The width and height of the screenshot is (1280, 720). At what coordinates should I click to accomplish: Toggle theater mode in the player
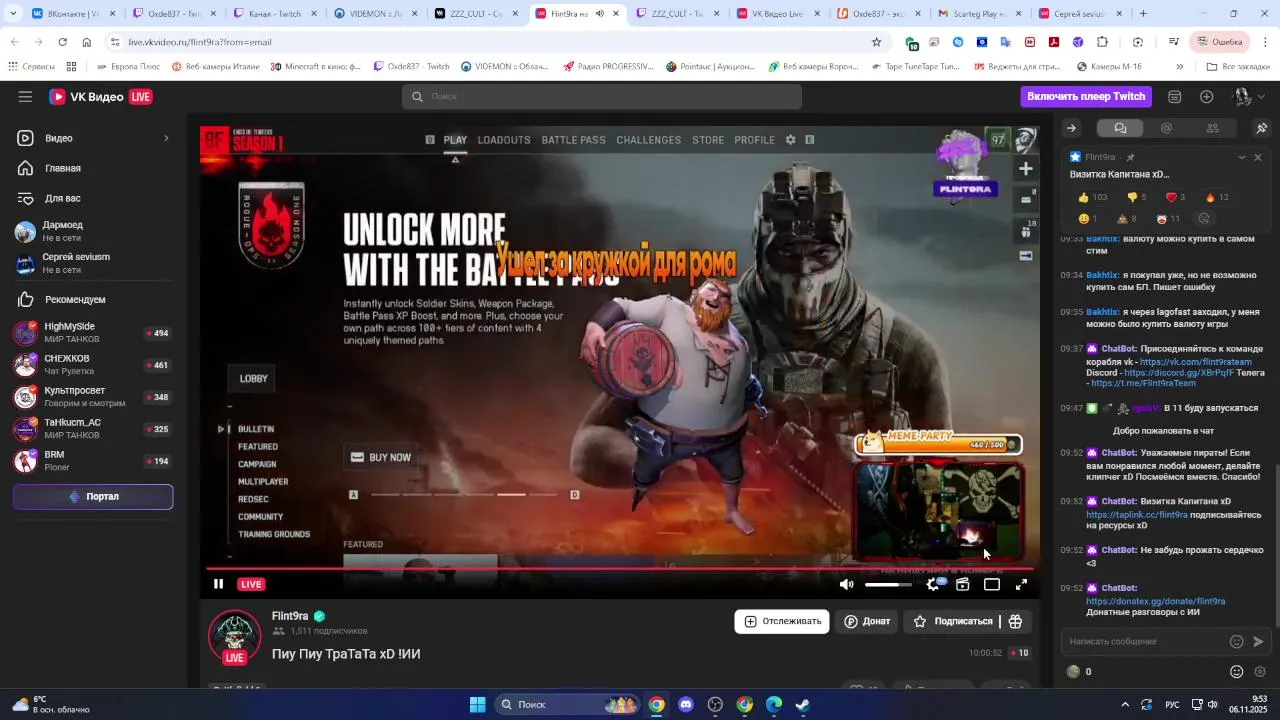pos(992,584)
